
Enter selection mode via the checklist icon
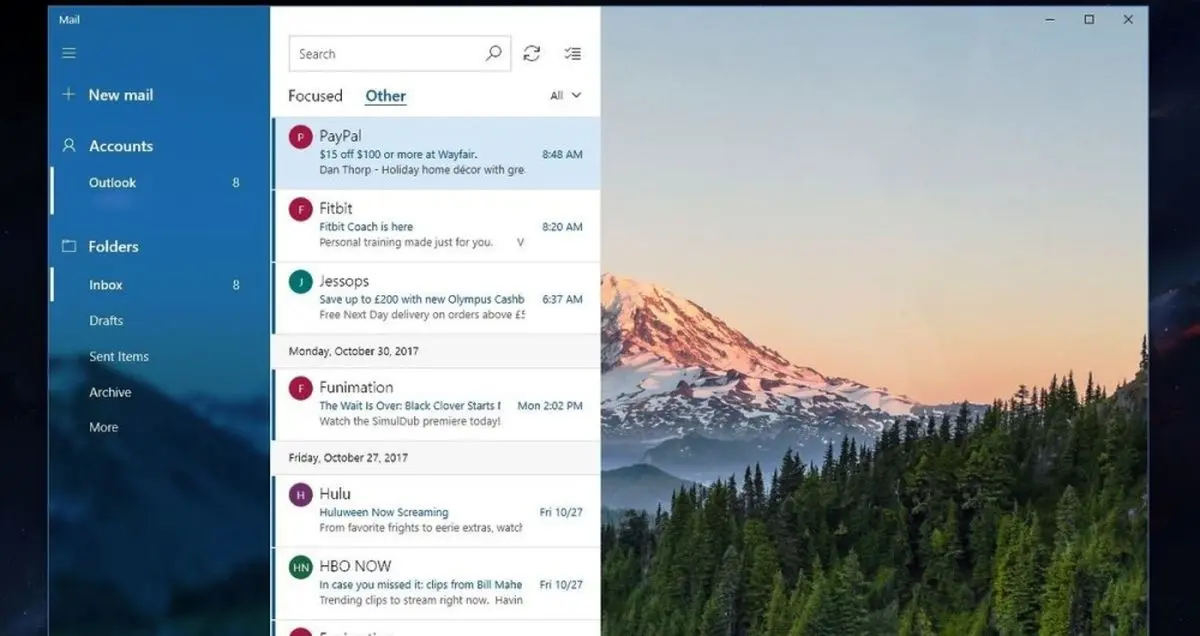572,54
